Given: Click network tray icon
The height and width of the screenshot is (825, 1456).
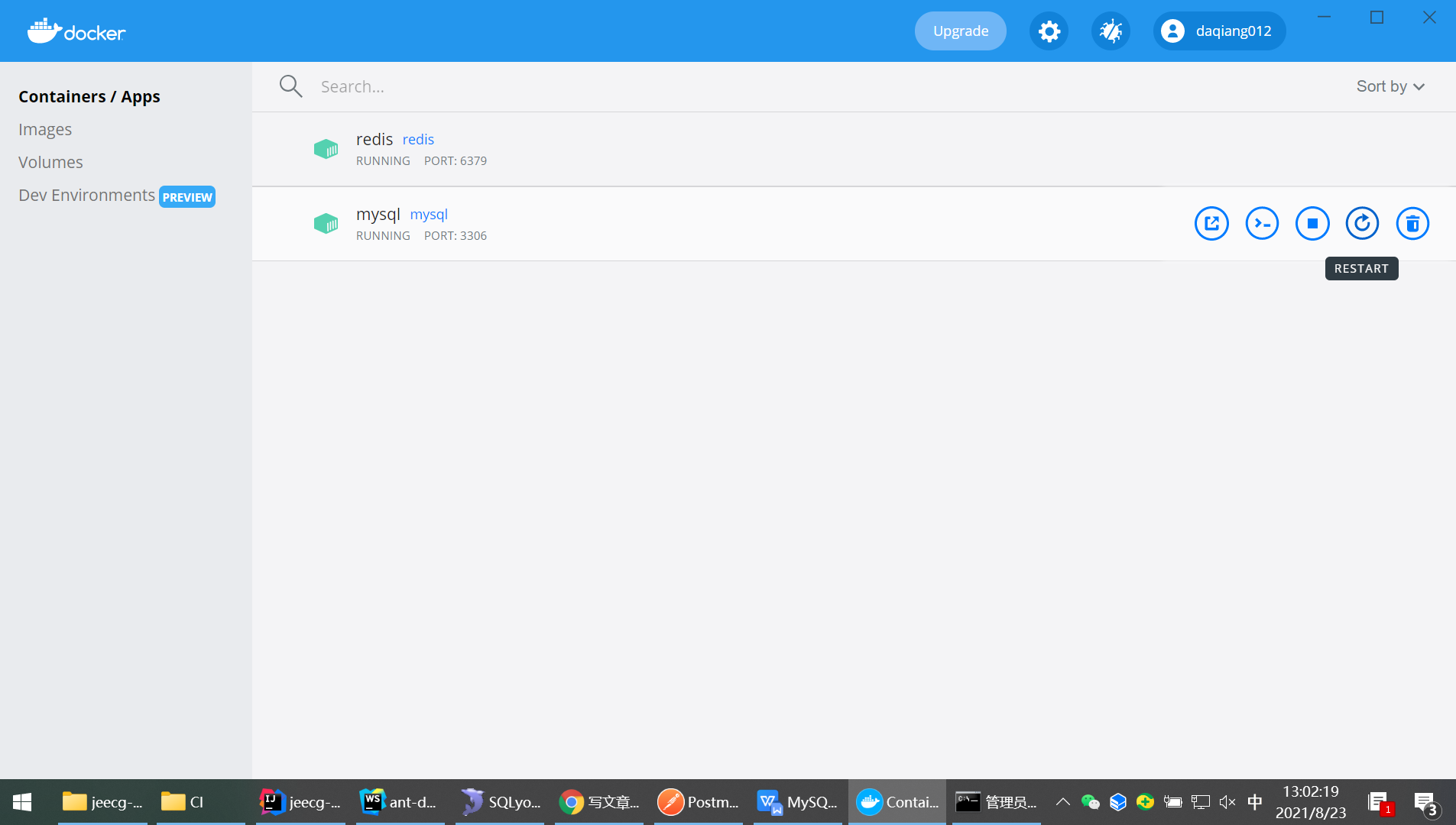Looking at the screenshot, I should pyautogui.click(x=1201, y=802).
